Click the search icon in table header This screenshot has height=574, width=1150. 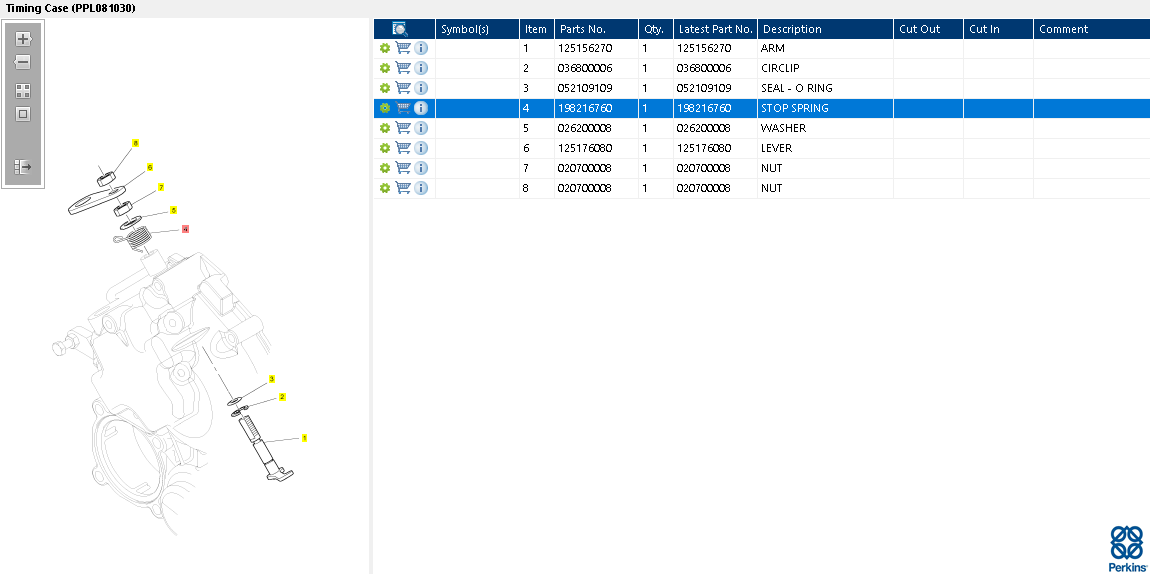(400, 29)
